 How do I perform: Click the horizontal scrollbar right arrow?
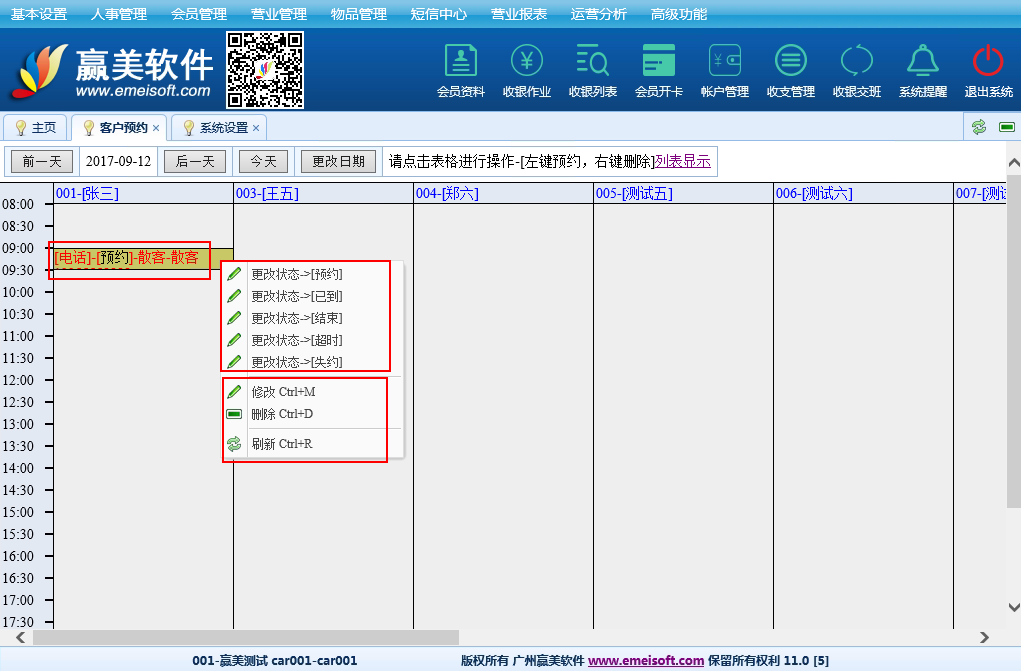[984, 637]
